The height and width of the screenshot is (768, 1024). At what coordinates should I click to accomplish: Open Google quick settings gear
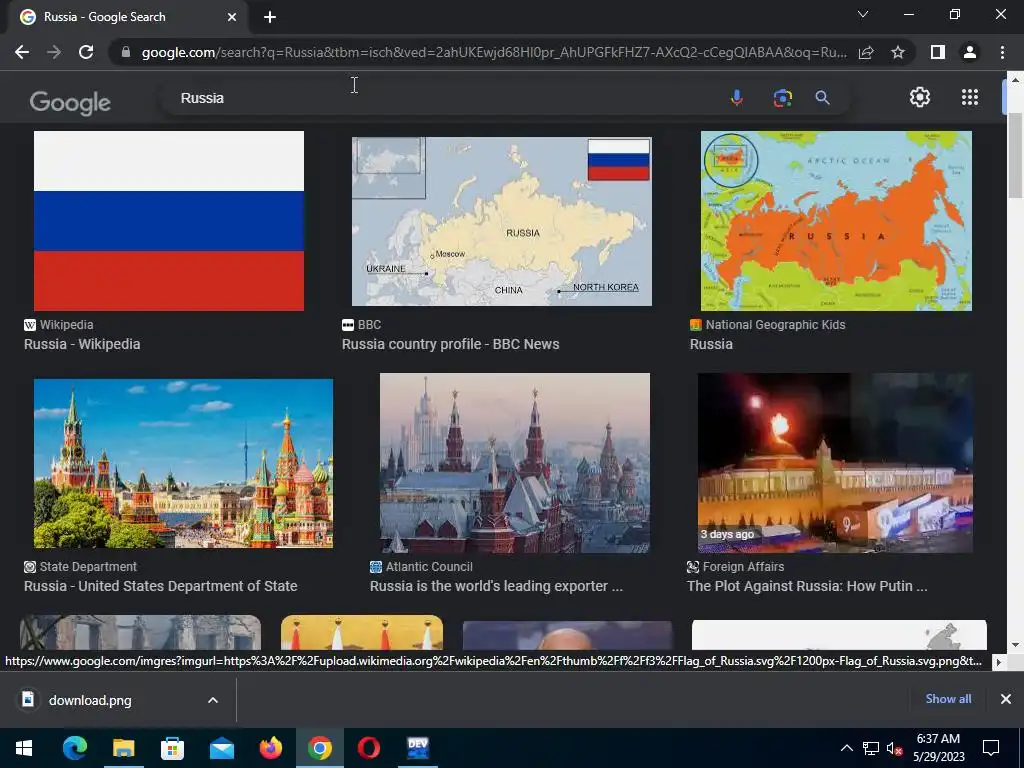coord(920,97)
